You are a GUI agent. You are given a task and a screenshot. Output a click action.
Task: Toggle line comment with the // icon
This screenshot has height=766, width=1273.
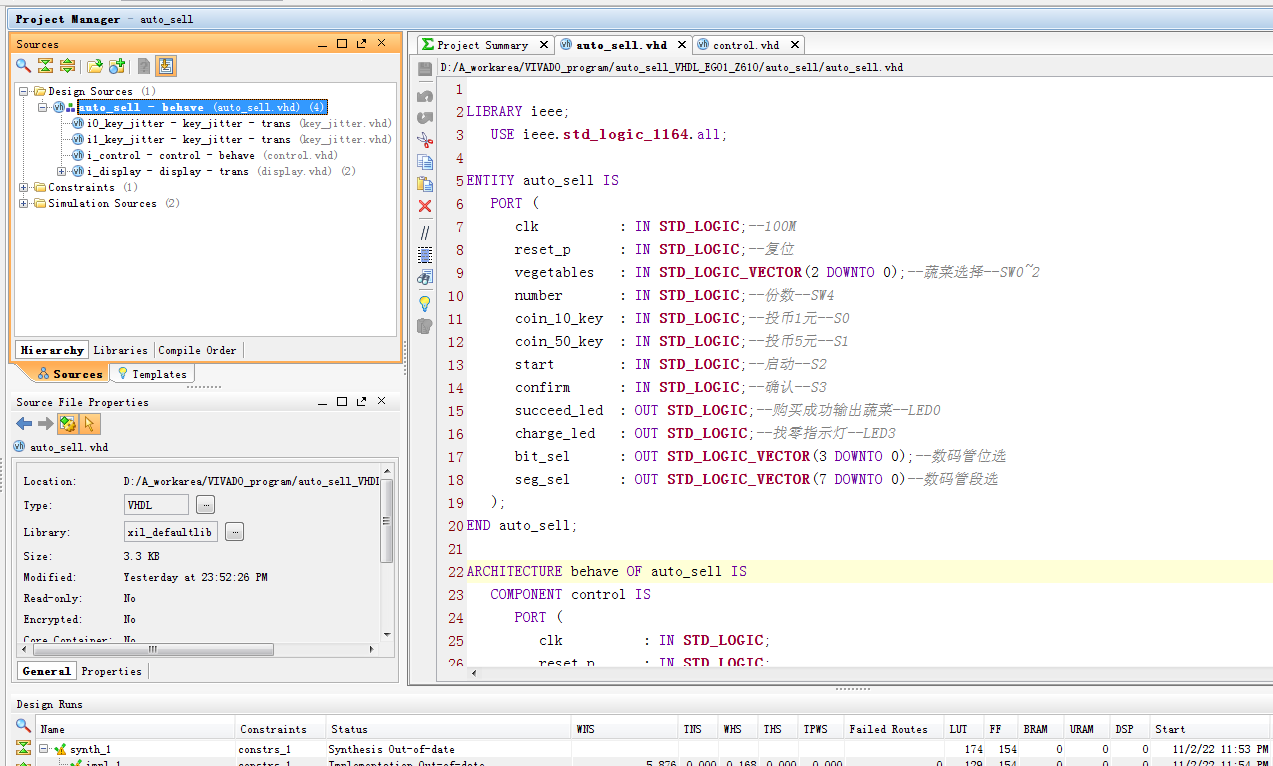[425, 232]
